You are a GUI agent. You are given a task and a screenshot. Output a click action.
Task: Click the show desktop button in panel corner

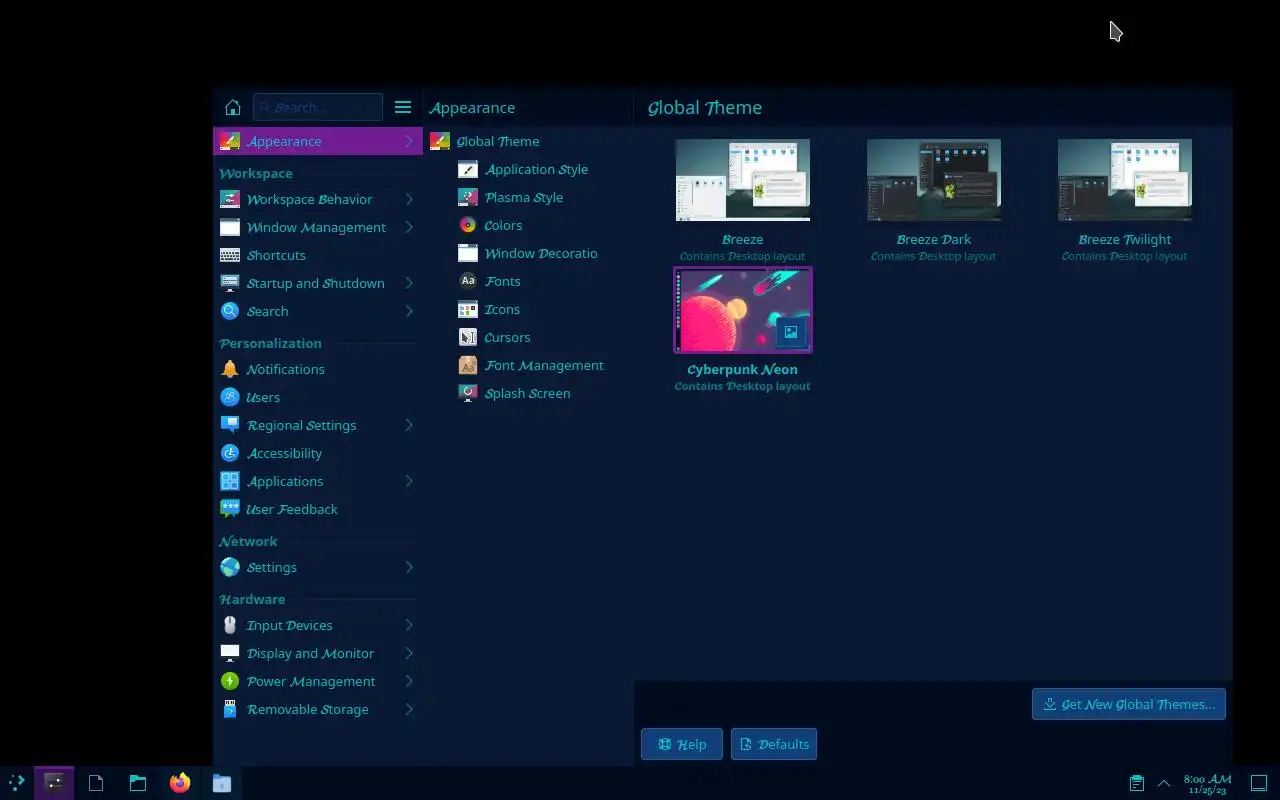pyautogui.click(x=1259, y=783)
